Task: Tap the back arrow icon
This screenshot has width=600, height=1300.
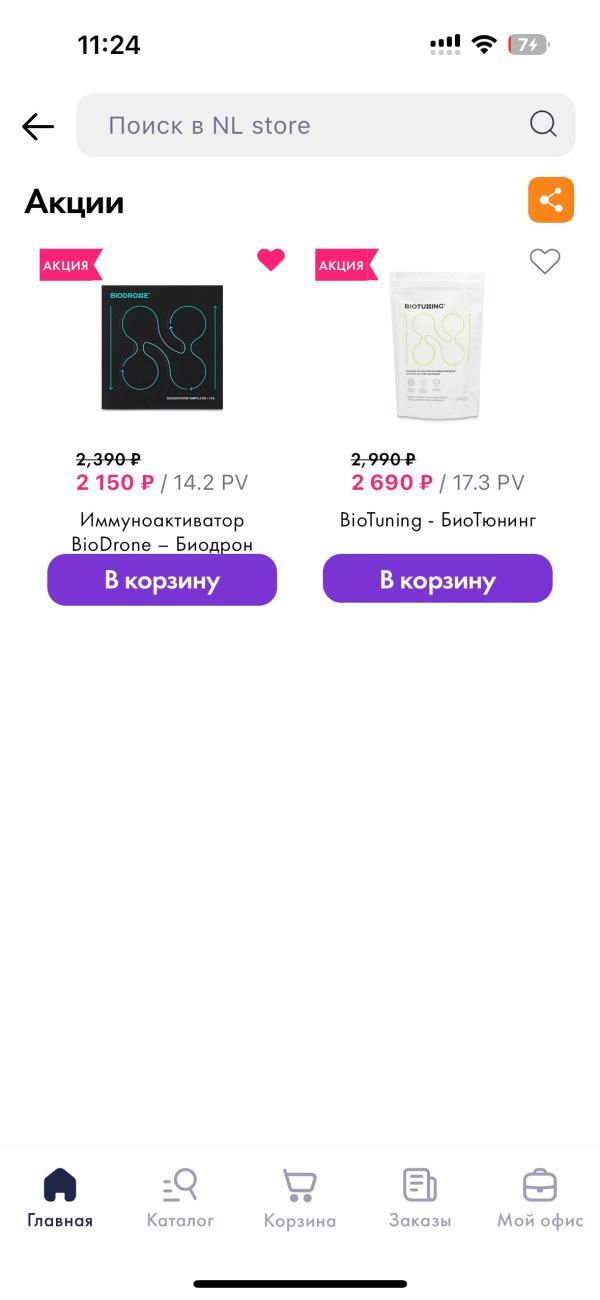Action: click(38, 126)
